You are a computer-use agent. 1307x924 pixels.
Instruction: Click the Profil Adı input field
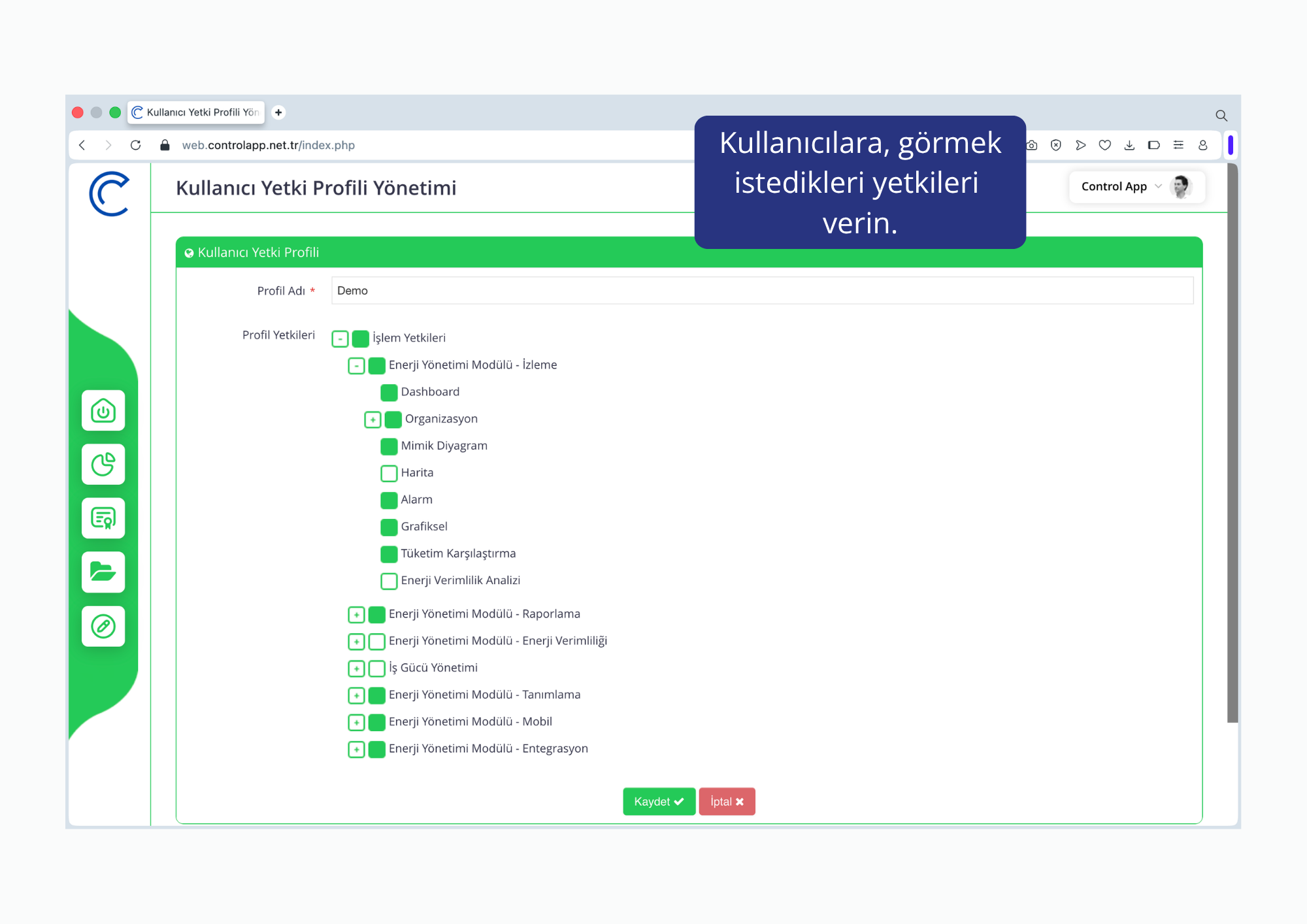(762, 290)
